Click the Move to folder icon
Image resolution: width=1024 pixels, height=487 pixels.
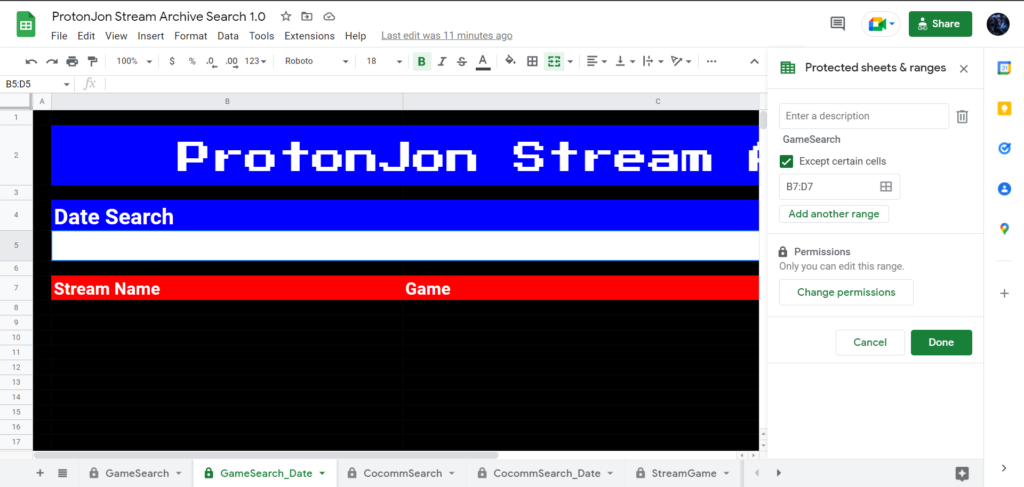[307, 16]
